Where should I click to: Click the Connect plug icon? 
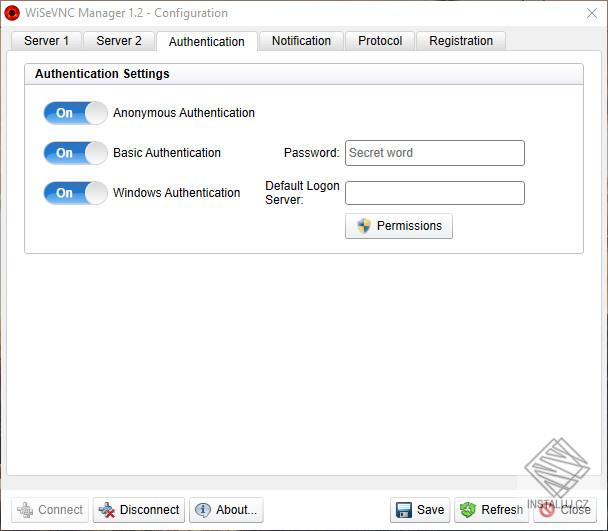tap(25, 510)
